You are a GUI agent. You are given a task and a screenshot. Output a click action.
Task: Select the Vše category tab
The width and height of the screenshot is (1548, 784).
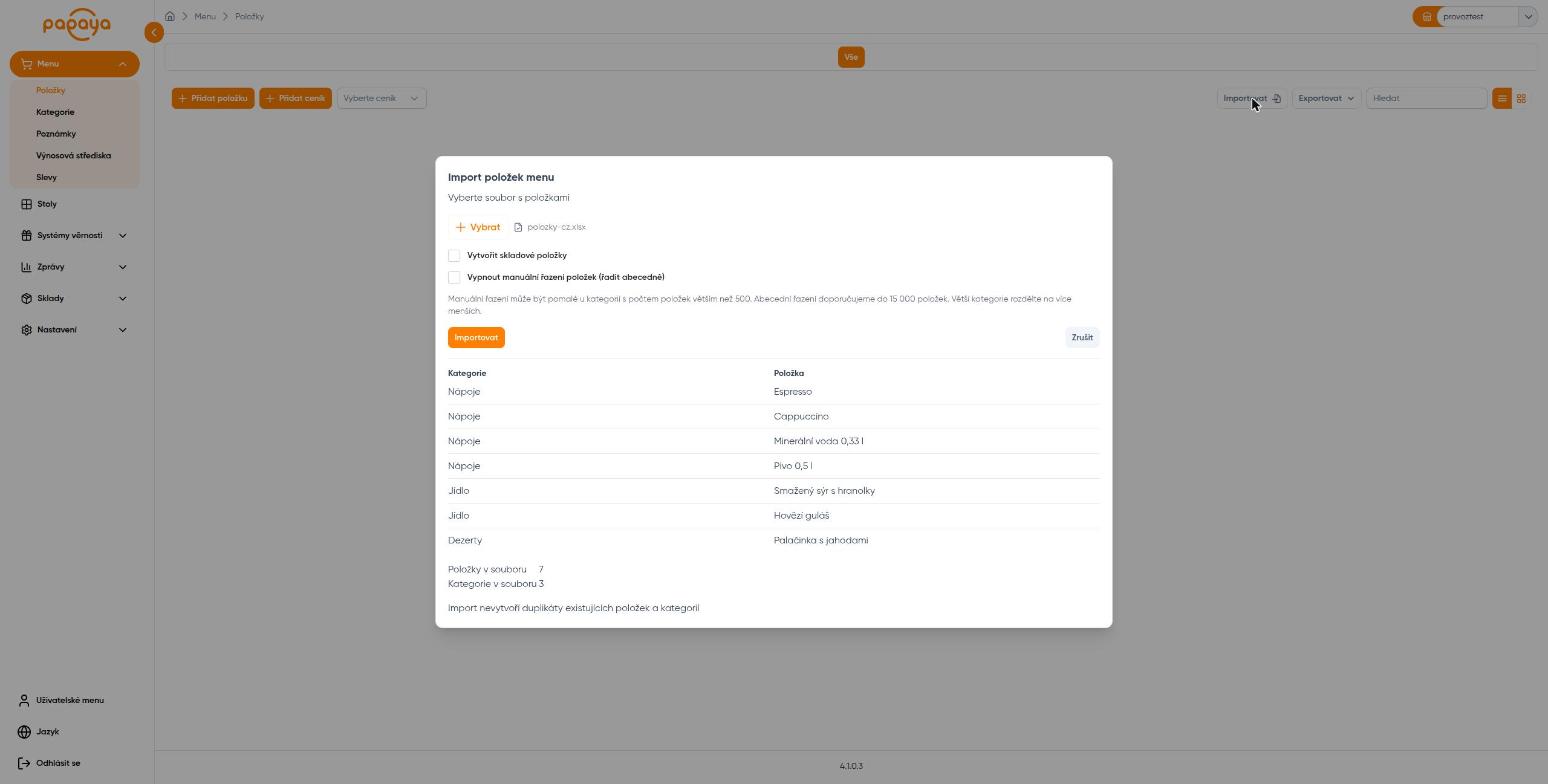[851, 57]
